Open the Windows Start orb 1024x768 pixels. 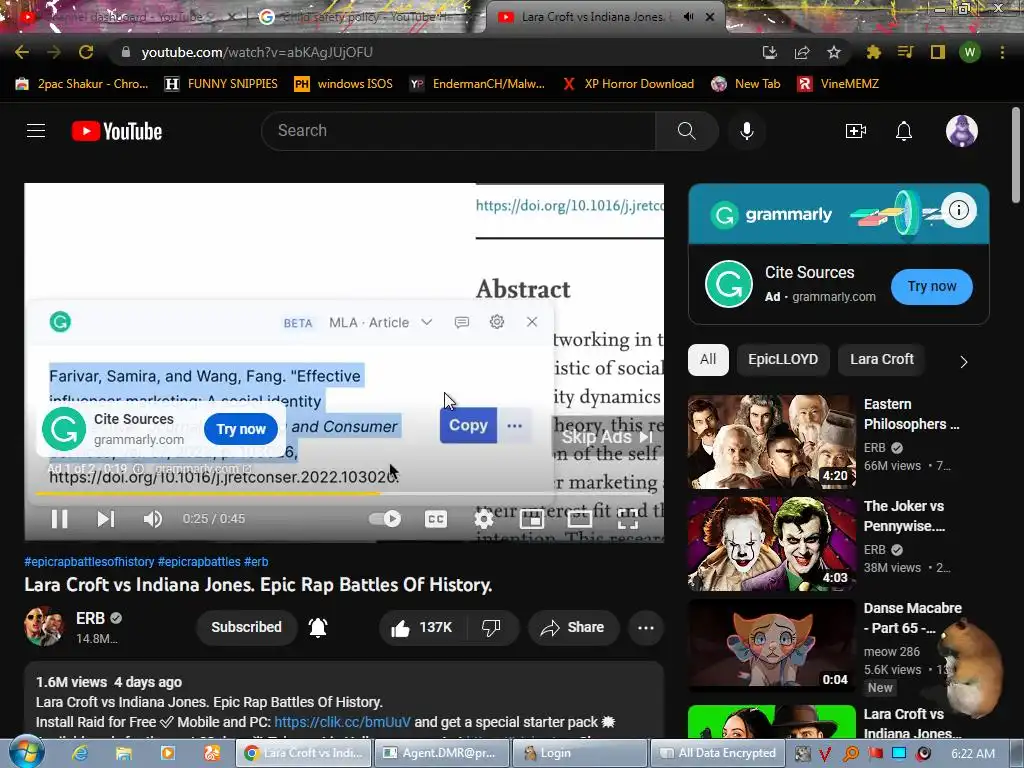pos(26,753)
